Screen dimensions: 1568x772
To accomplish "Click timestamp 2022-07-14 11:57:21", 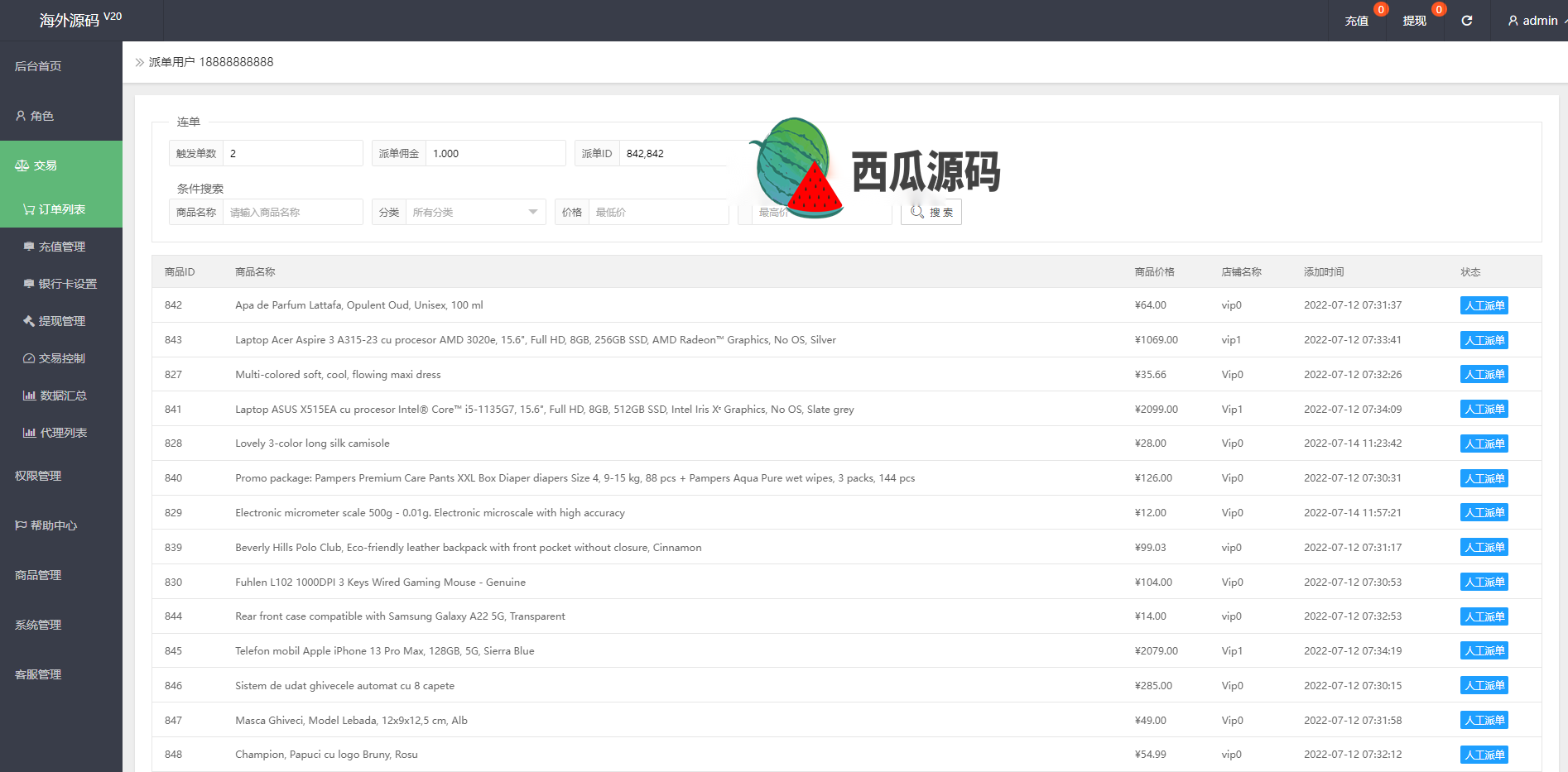I will (x=1353, y=513).
